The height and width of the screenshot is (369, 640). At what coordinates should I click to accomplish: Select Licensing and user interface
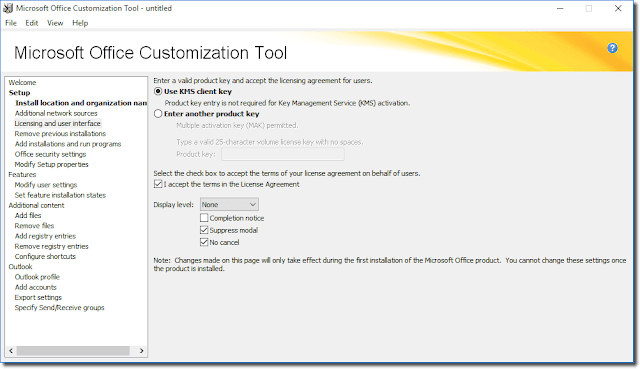pyautogui.click(x=58, y=123)
